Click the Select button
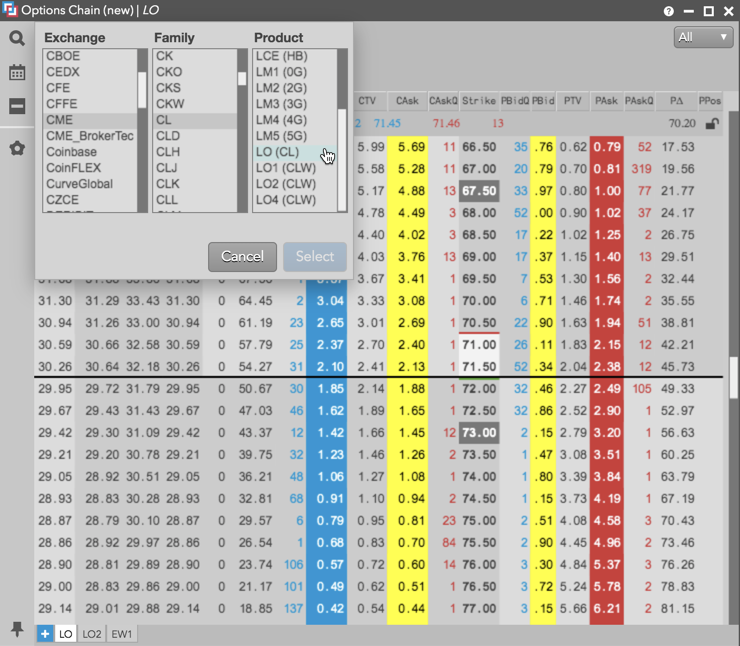 click(x=314, y=257)
